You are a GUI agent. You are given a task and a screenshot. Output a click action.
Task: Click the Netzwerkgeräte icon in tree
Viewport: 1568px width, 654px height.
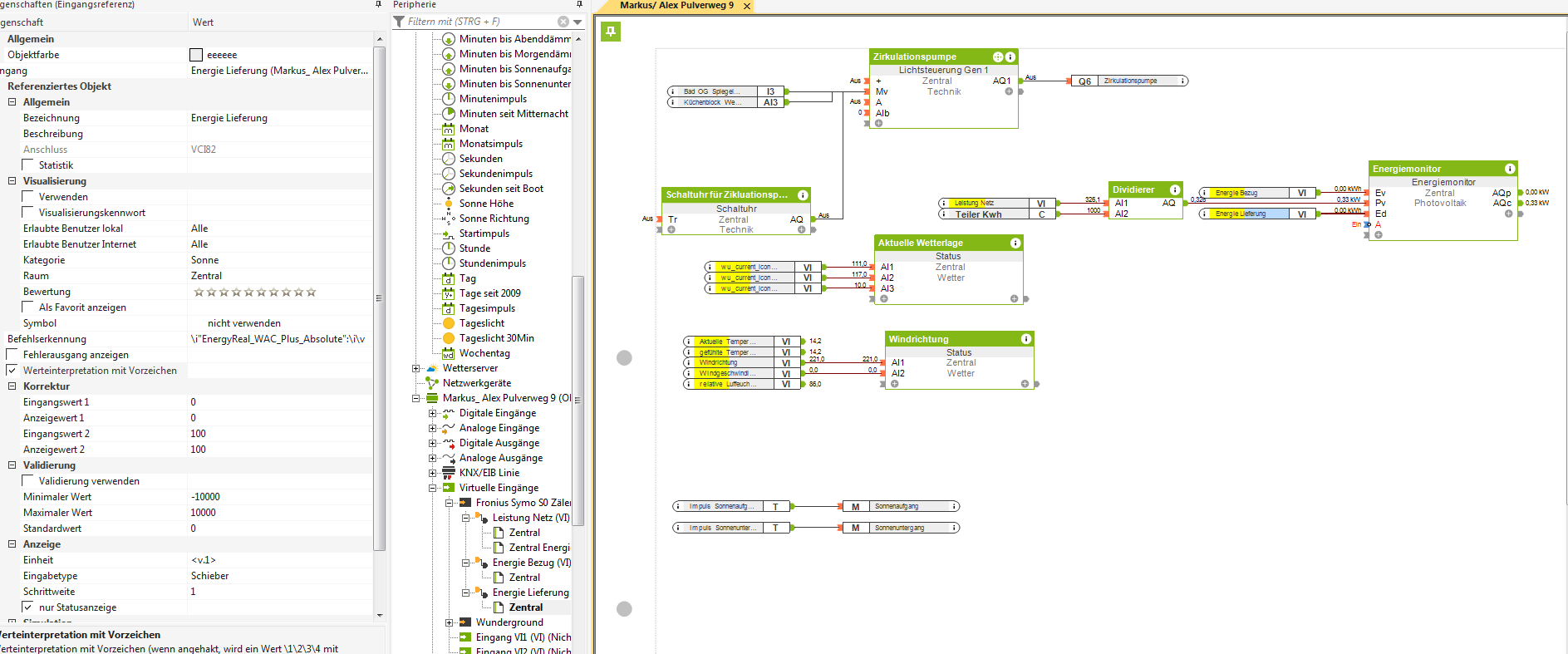pyautogui.click(x=432, y=383)
